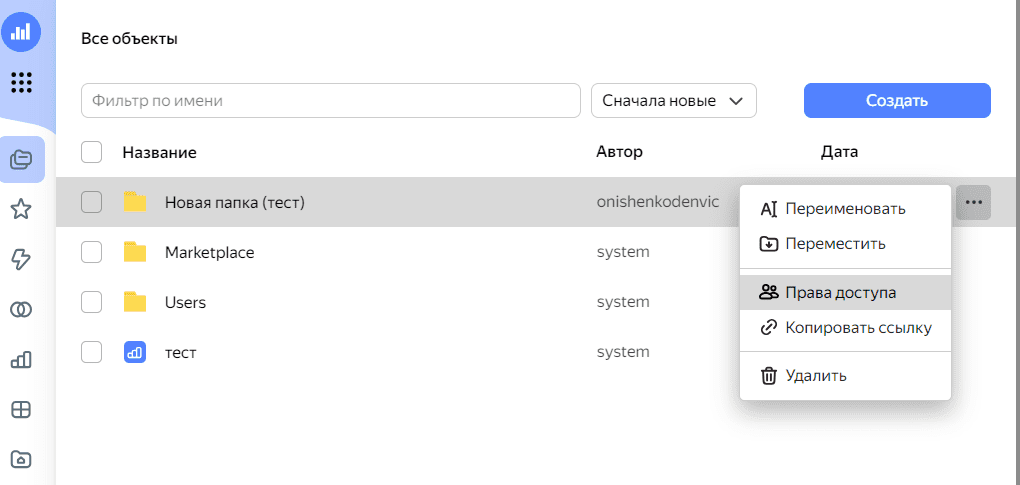
Task: Check the box for Marketplace folder
Action: pos(92,252)
